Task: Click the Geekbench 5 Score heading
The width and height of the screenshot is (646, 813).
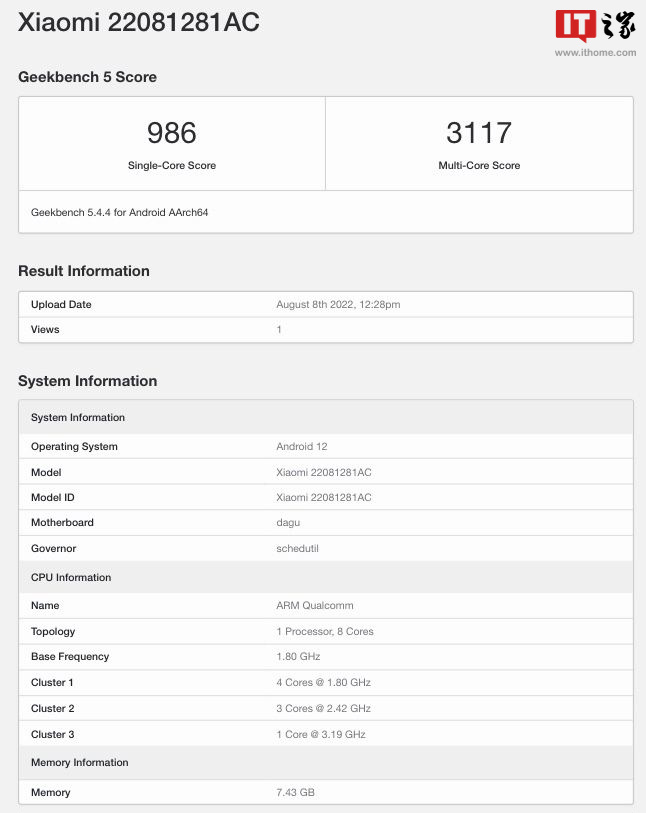Action: pyautogui.click(x=87, y=77)
